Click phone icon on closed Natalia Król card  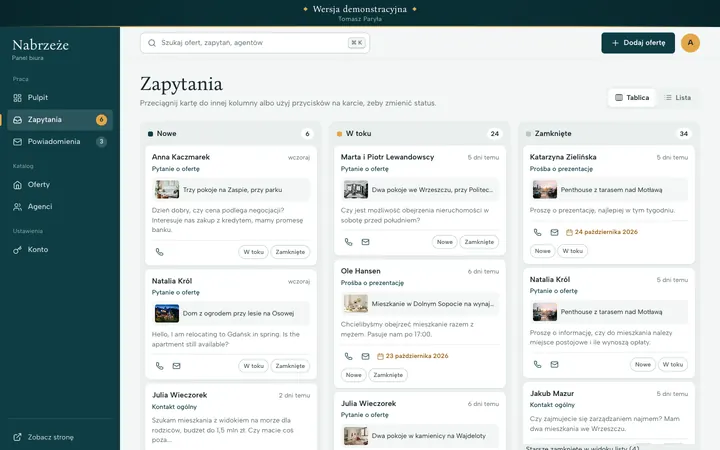click(538, 365)
